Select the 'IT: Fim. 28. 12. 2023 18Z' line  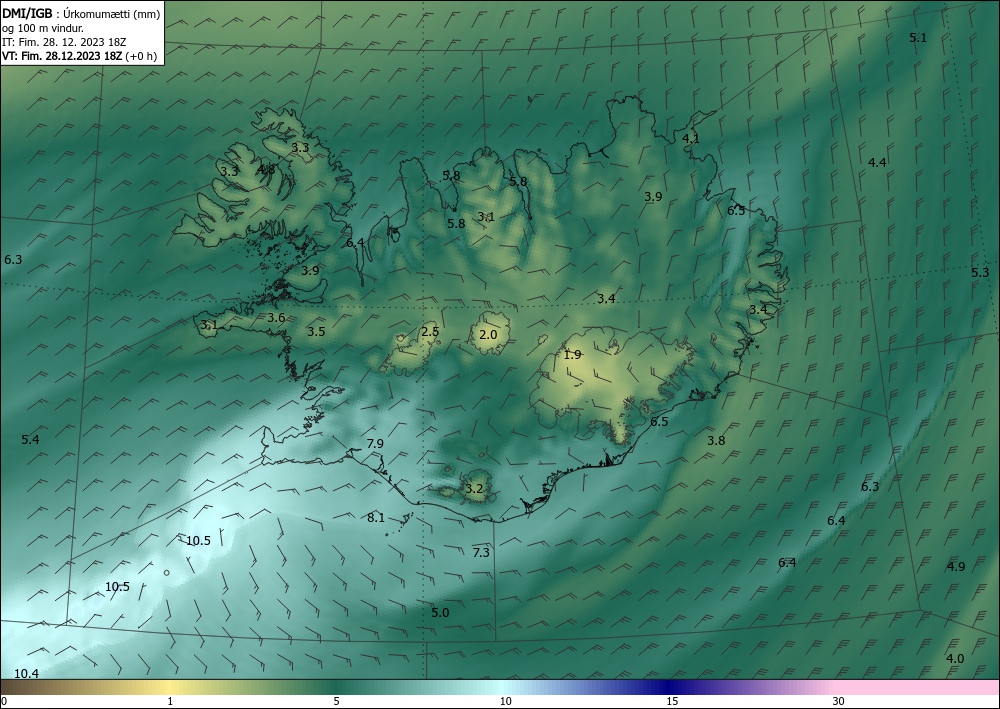click(x=64, y=42)
